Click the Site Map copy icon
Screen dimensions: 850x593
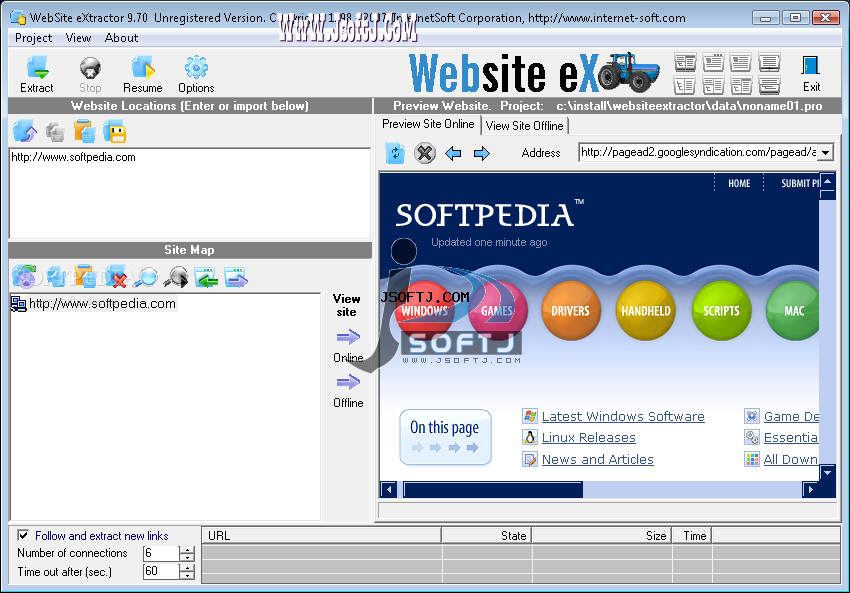coord(55,276)
